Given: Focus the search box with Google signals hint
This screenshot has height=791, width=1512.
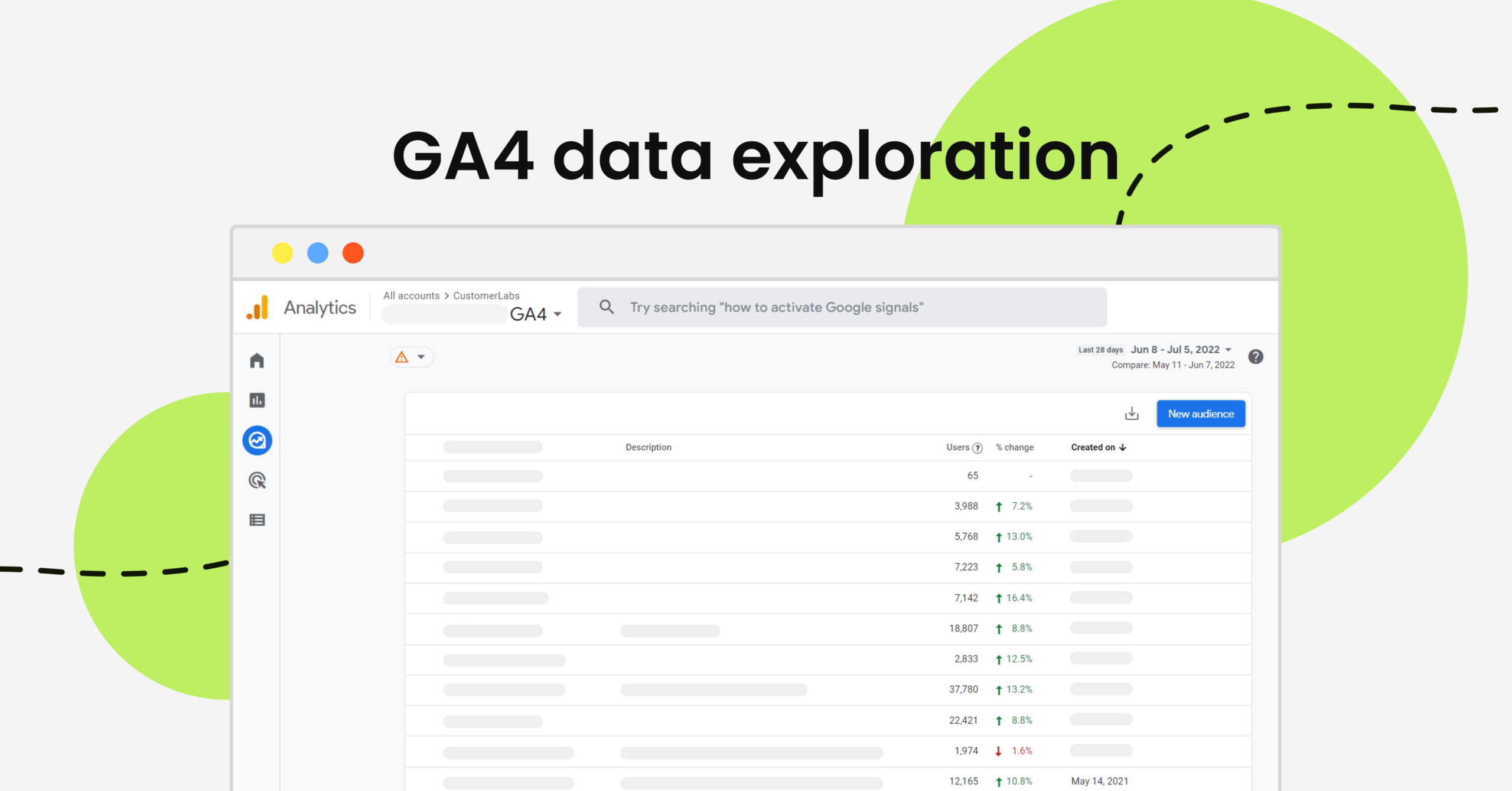Looking at the screenshot, I should click(x=842, y=307).
